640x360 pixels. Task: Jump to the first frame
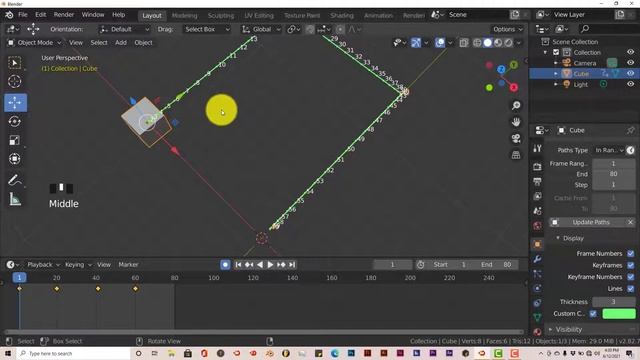238,264
